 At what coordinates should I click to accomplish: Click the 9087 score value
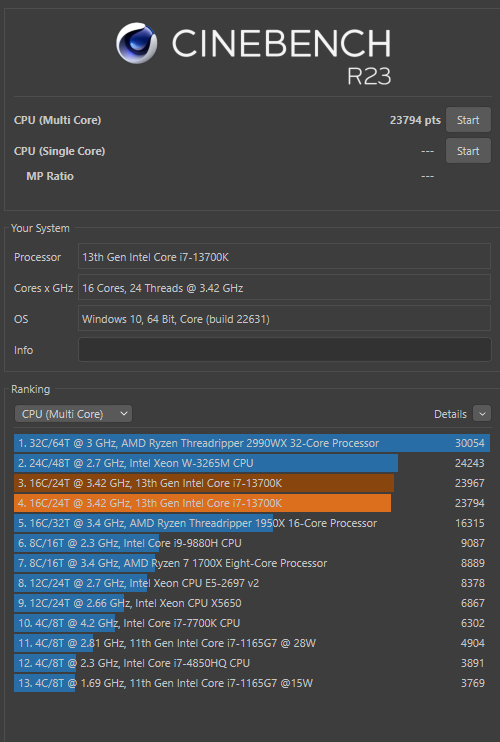[x=473, y=543]
